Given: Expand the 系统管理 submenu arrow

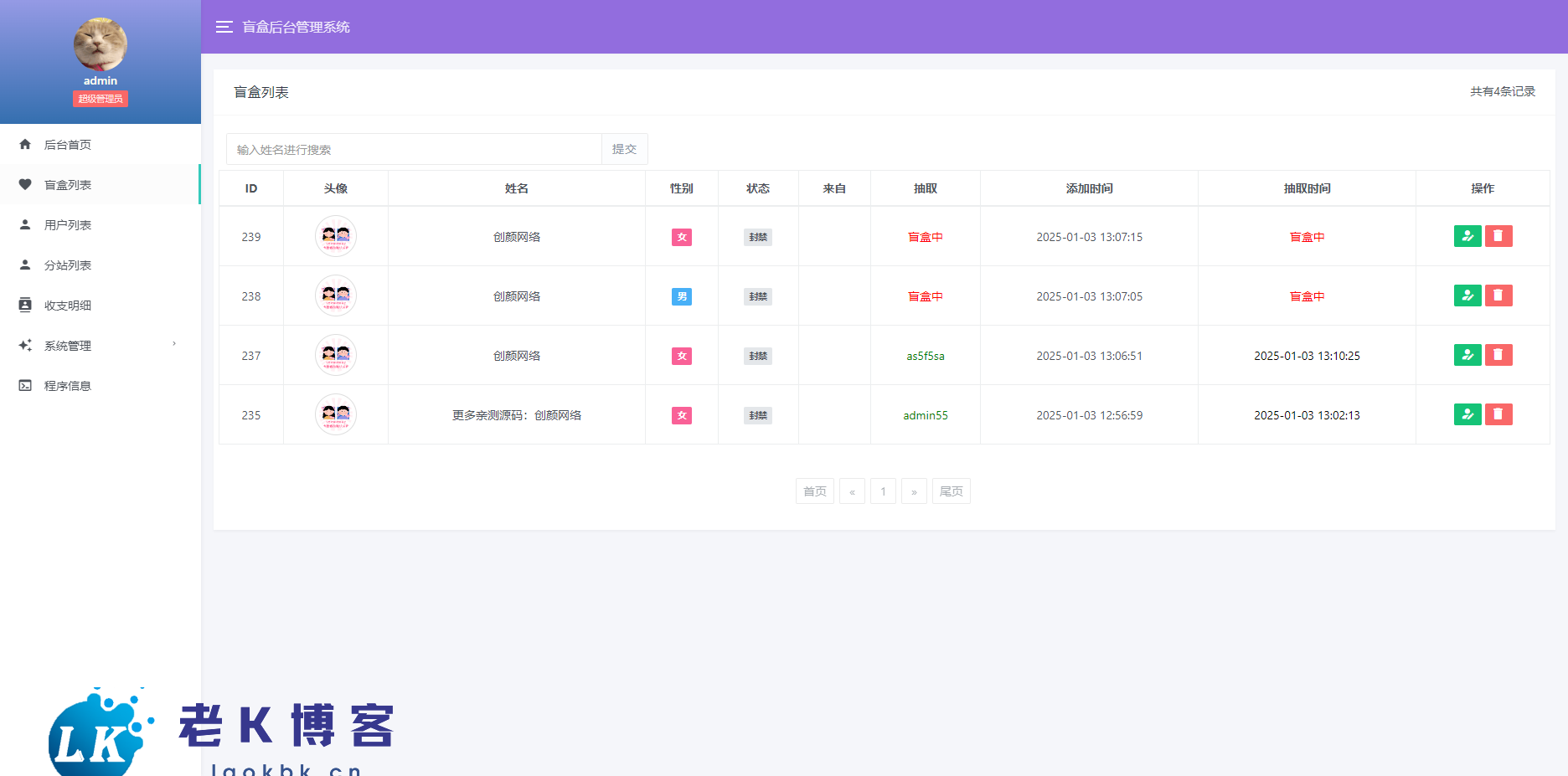Looking at the screenshot, I should (174, 344).
